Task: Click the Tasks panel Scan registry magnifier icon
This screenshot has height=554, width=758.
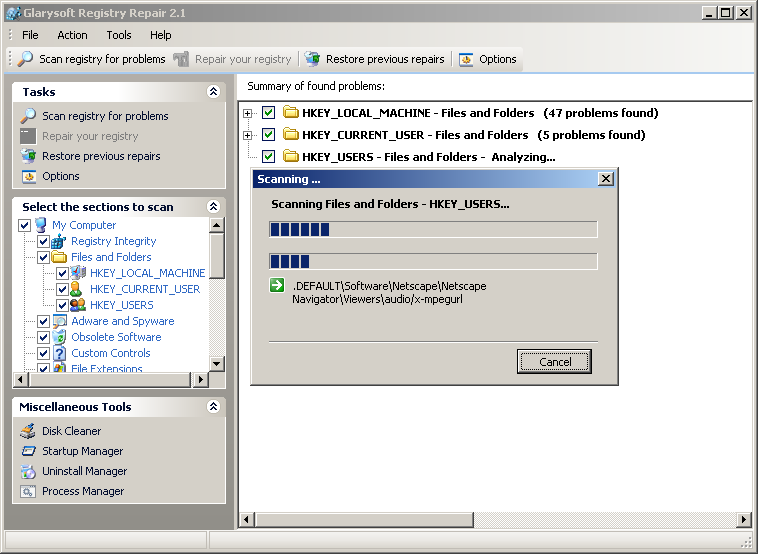Action: click(28, 116)
